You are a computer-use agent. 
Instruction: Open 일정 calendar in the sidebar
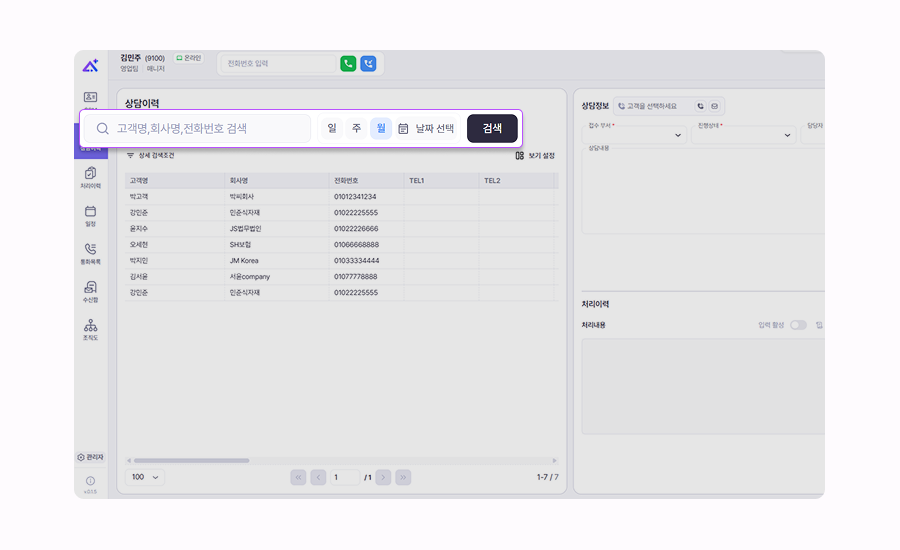click(x=91, y=216)
